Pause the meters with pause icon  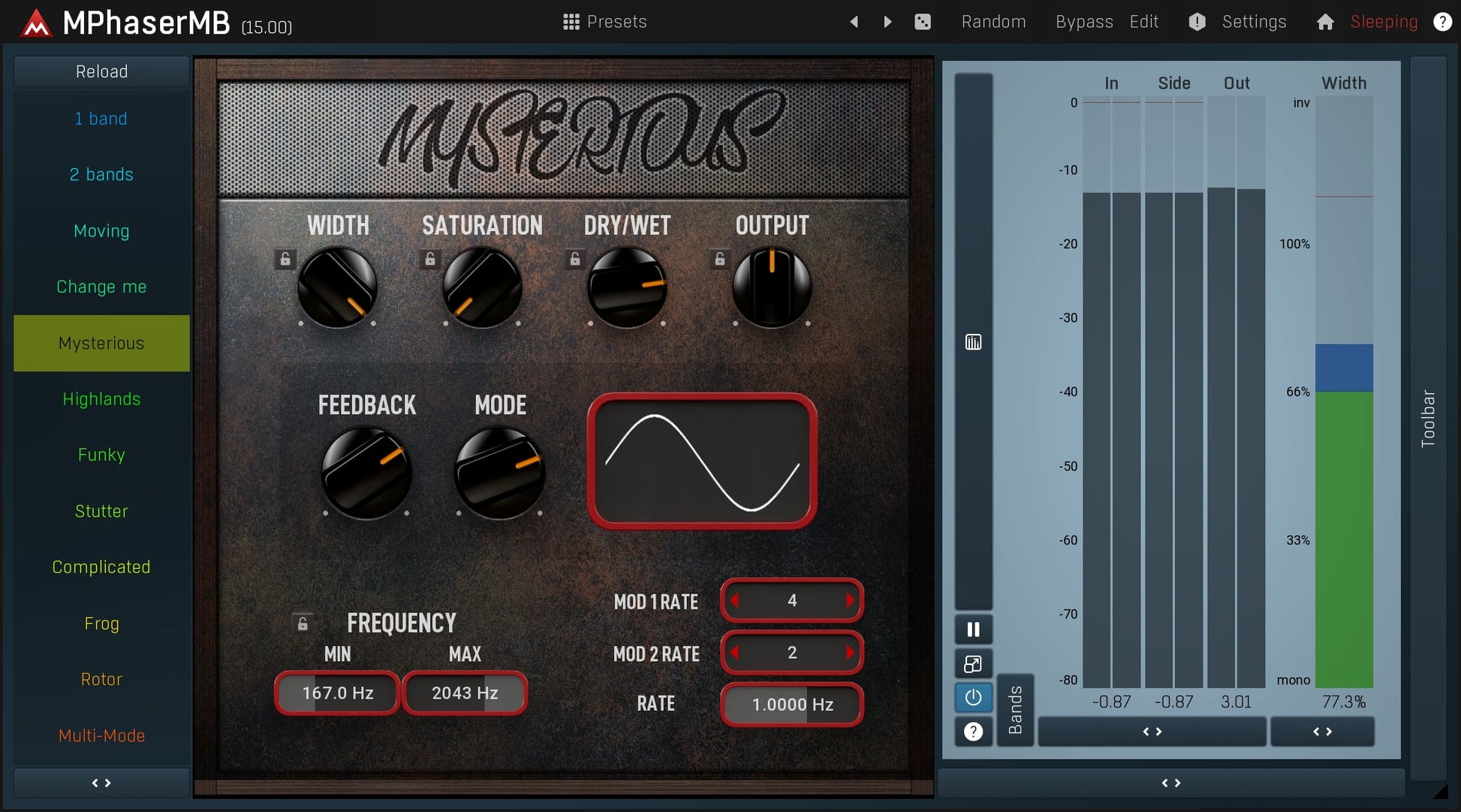(x=973, y=630)
